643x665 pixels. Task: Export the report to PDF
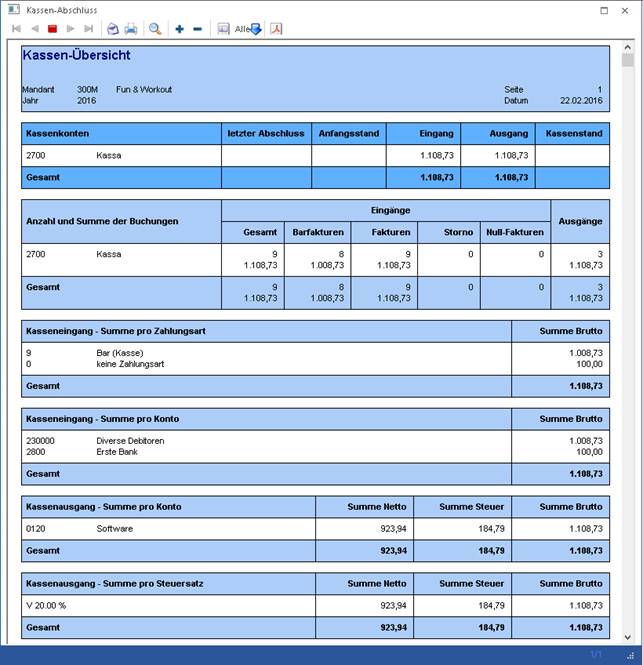coord(276,29)
